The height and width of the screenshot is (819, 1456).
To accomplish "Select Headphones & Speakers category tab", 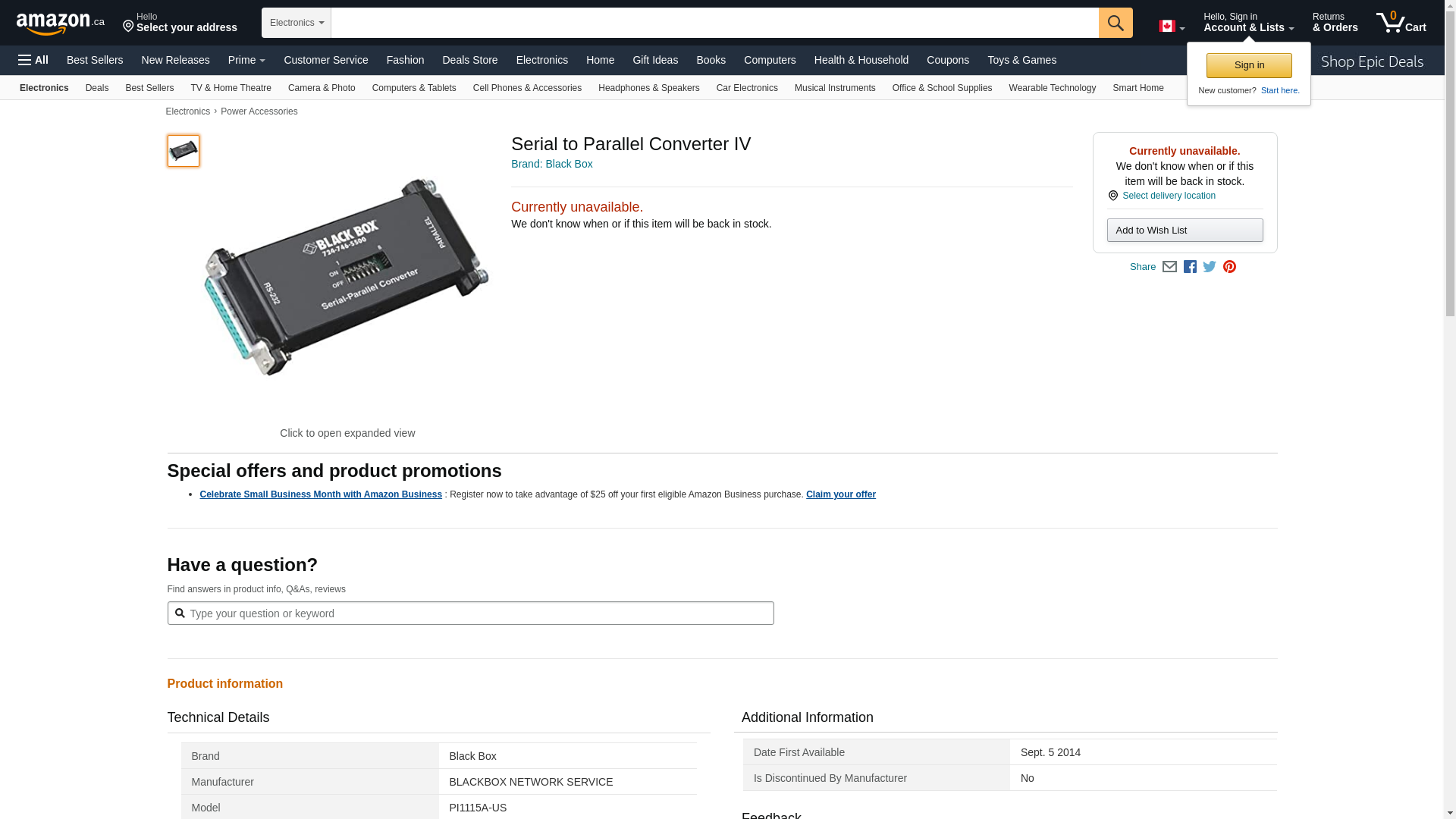I will [648, 88].
